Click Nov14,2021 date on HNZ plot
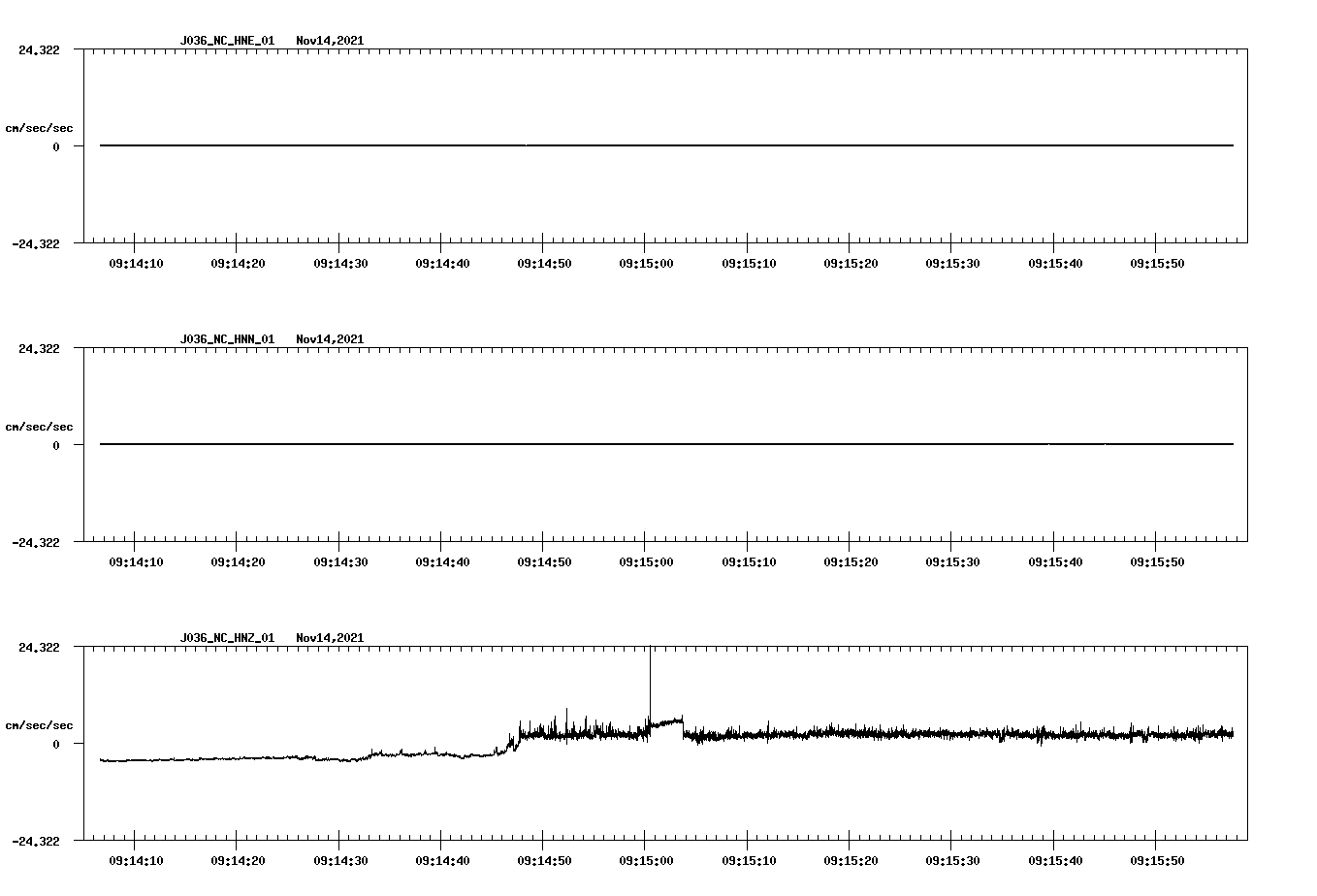 [330, 638]
